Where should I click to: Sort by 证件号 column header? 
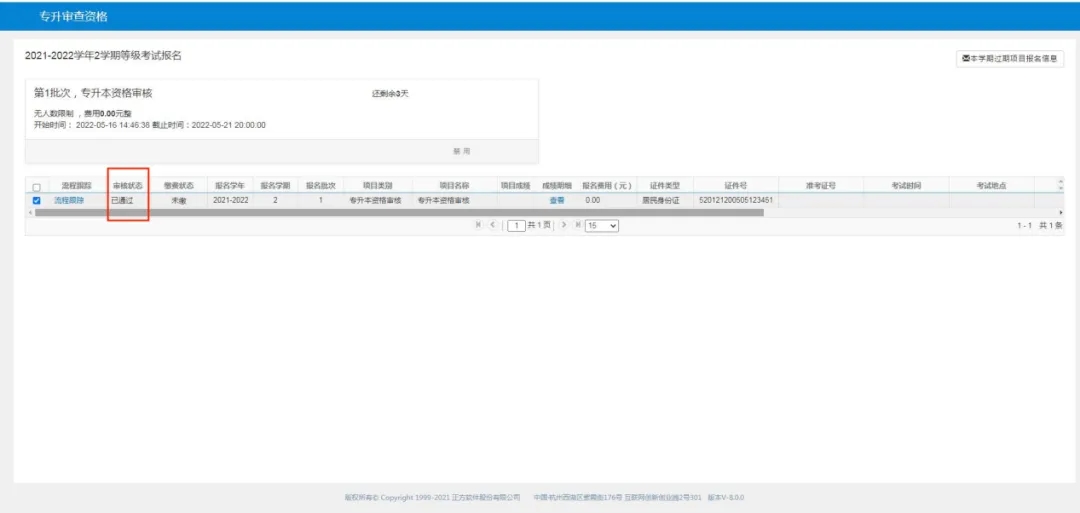click(736, 186)
